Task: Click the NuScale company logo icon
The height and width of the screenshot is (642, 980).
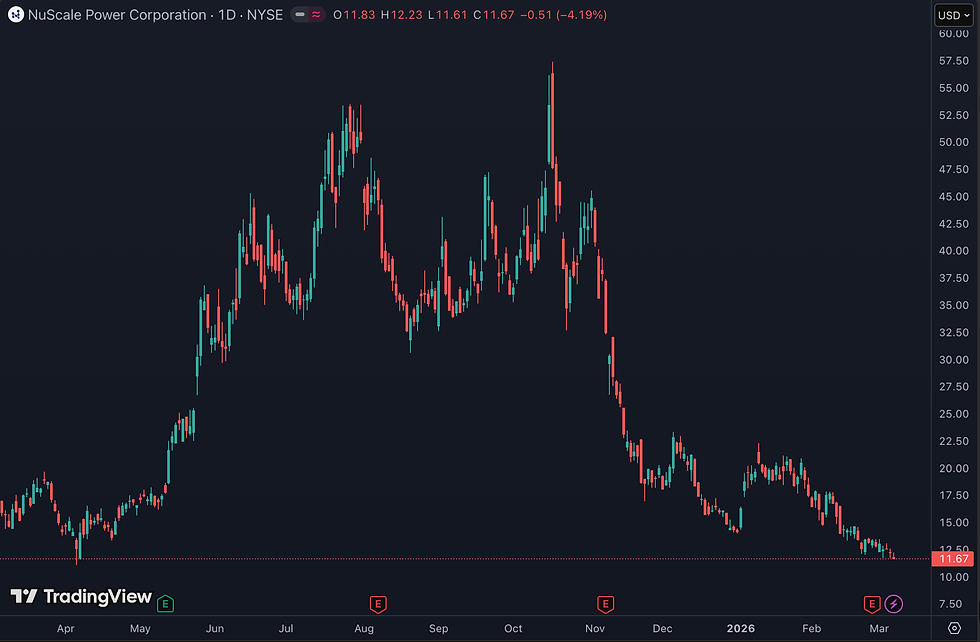Action: pyautogui.click(x=16, y=14)
